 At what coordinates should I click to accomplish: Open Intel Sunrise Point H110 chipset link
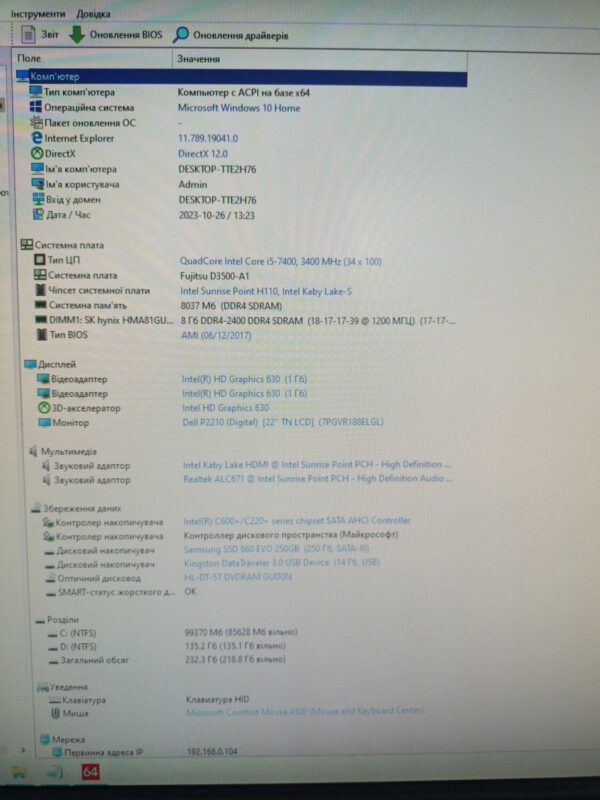point(266,291)
